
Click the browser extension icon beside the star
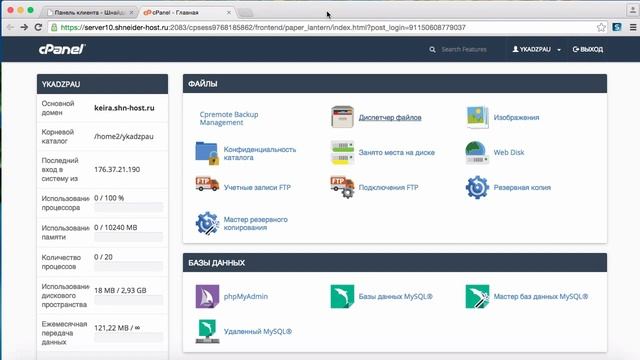click(x=617, y=27)
